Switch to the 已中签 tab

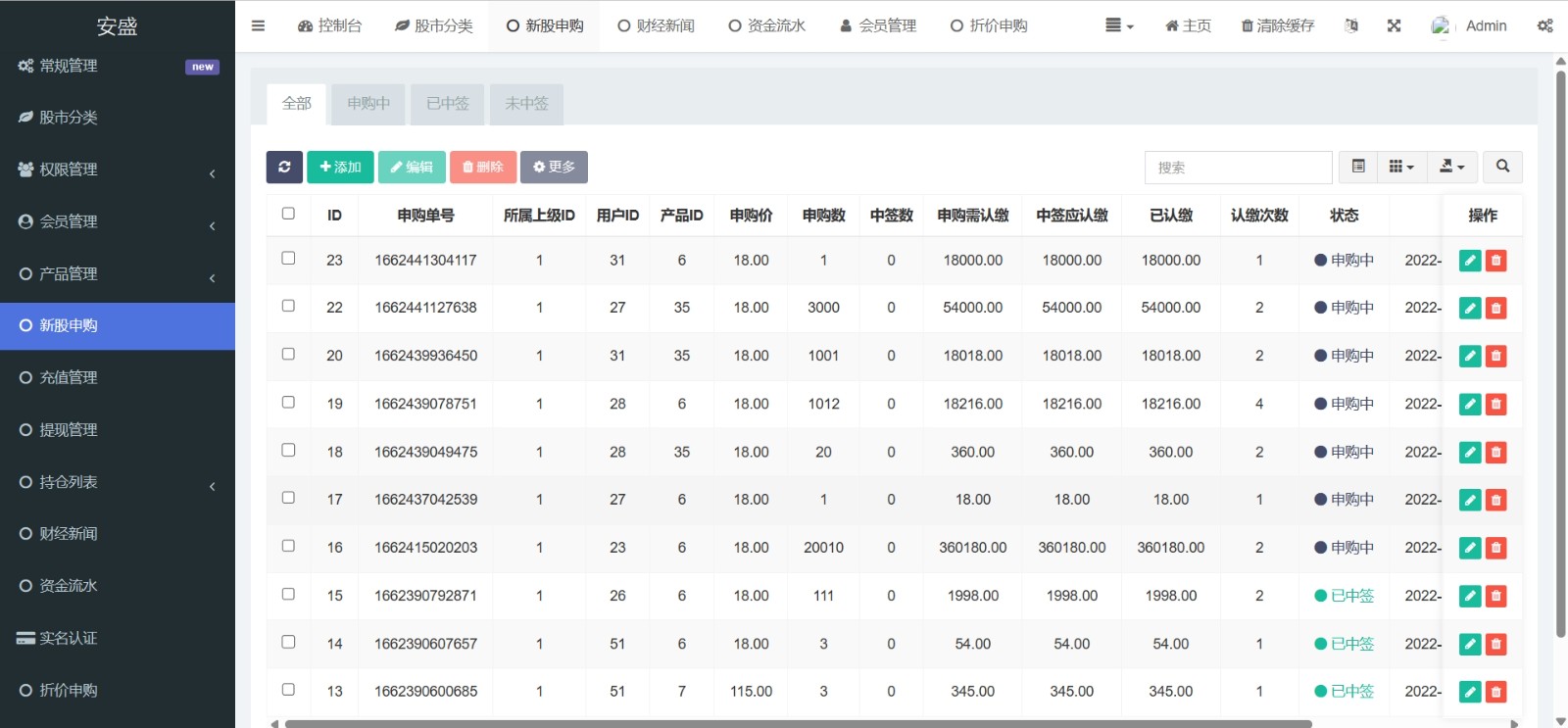click(448, 104)
